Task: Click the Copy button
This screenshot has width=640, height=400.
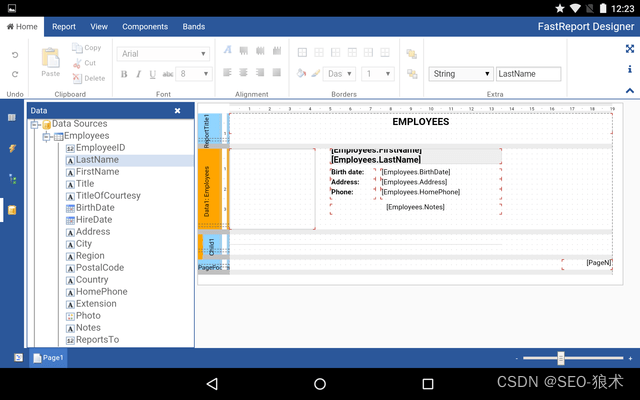Action: pos(87,47)
